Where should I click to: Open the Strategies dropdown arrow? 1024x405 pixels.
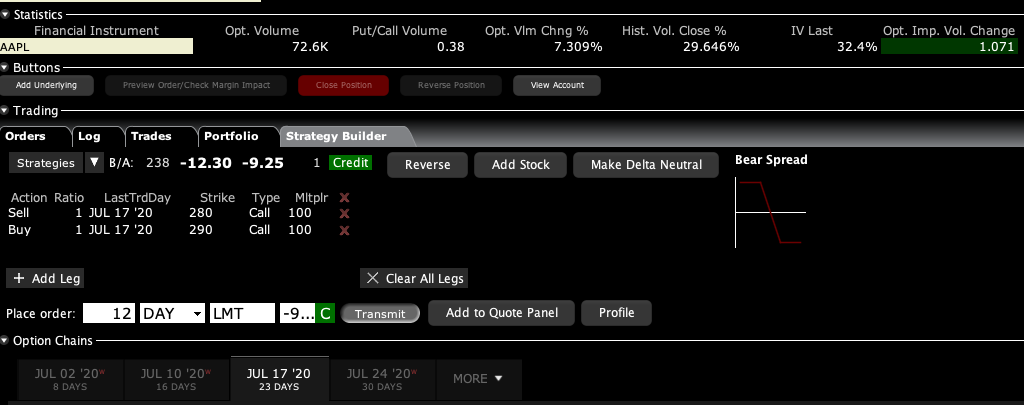[94, 163]
